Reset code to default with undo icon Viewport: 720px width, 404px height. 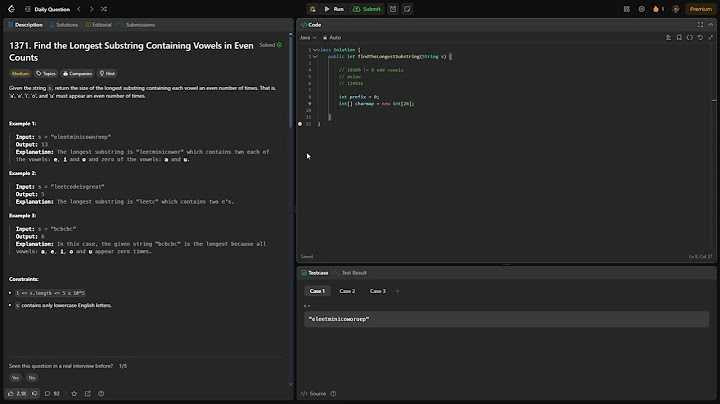tap(700, 38)
